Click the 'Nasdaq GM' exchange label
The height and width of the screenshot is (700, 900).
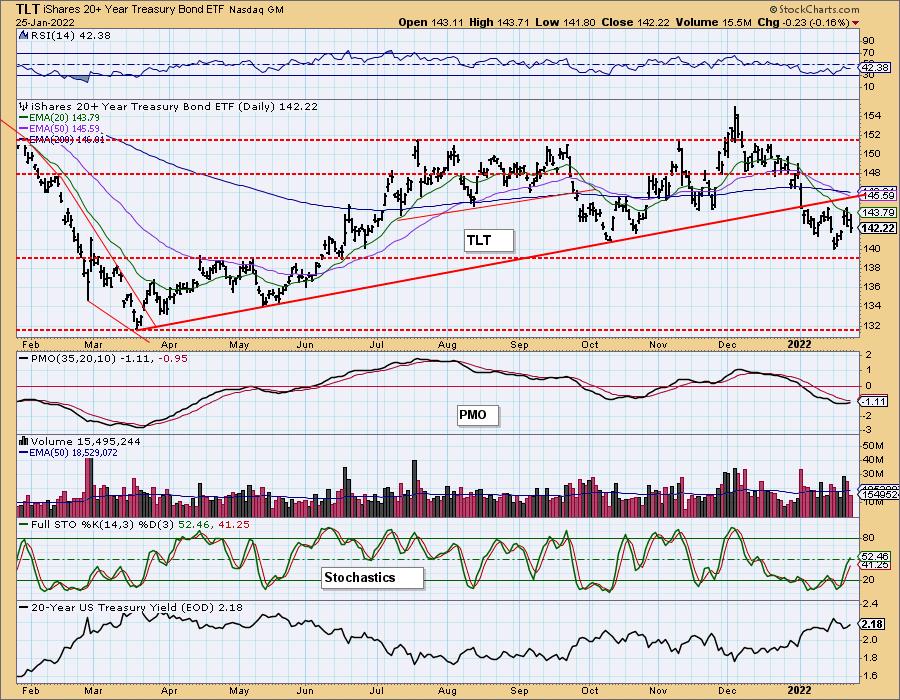[x=255, y=10]
